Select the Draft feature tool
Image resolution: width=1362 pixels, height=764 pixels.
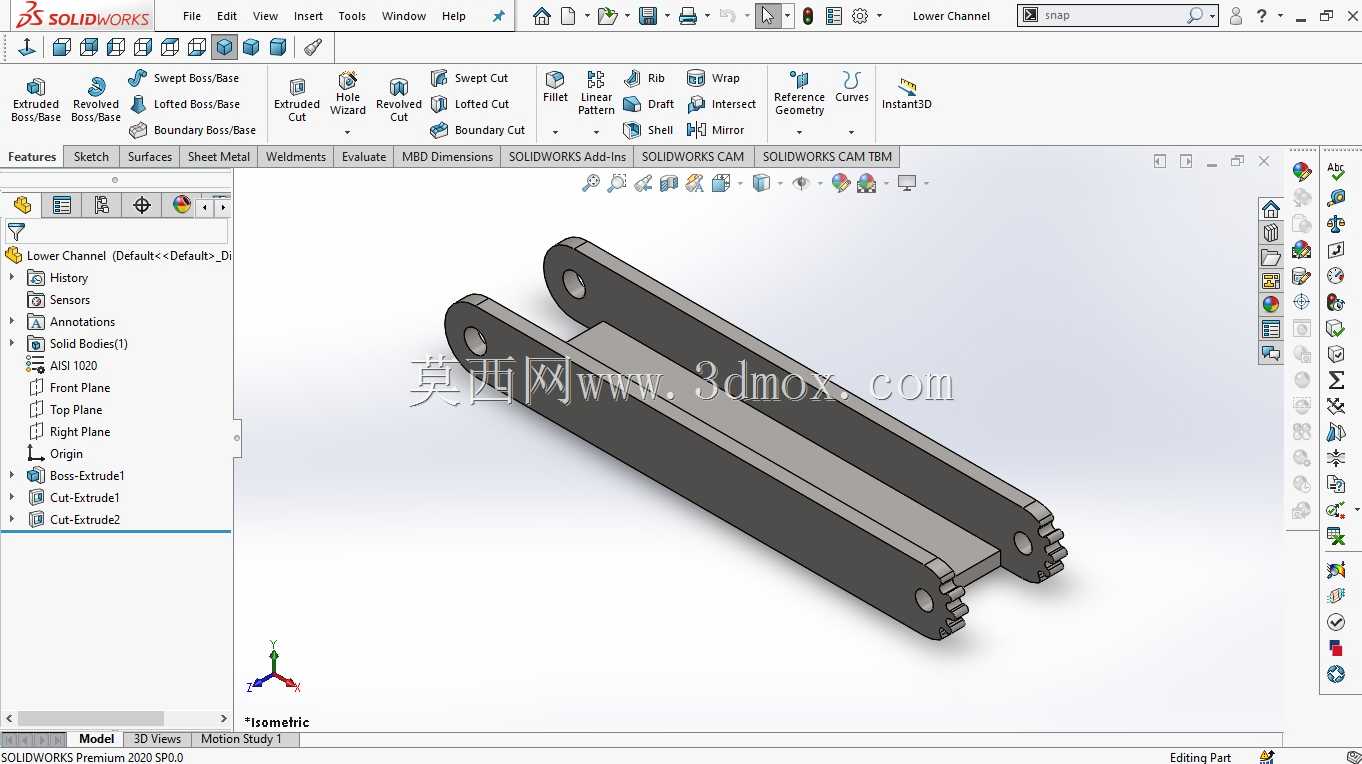(648, 104)
